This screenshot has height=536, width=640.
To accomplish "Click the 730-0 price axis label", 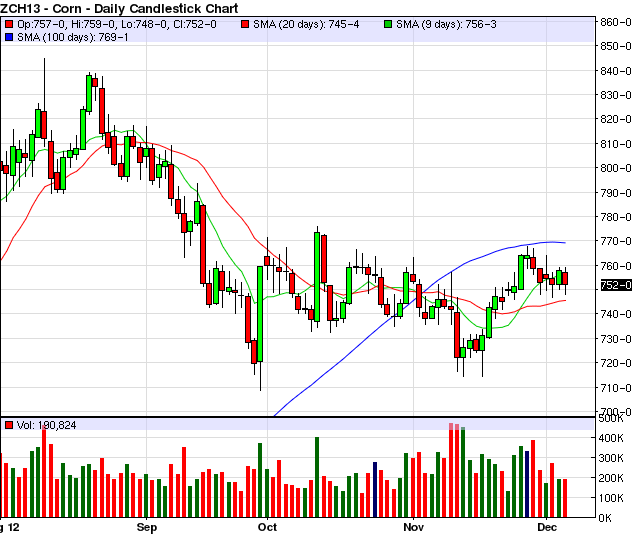I will tap(616, 339).
